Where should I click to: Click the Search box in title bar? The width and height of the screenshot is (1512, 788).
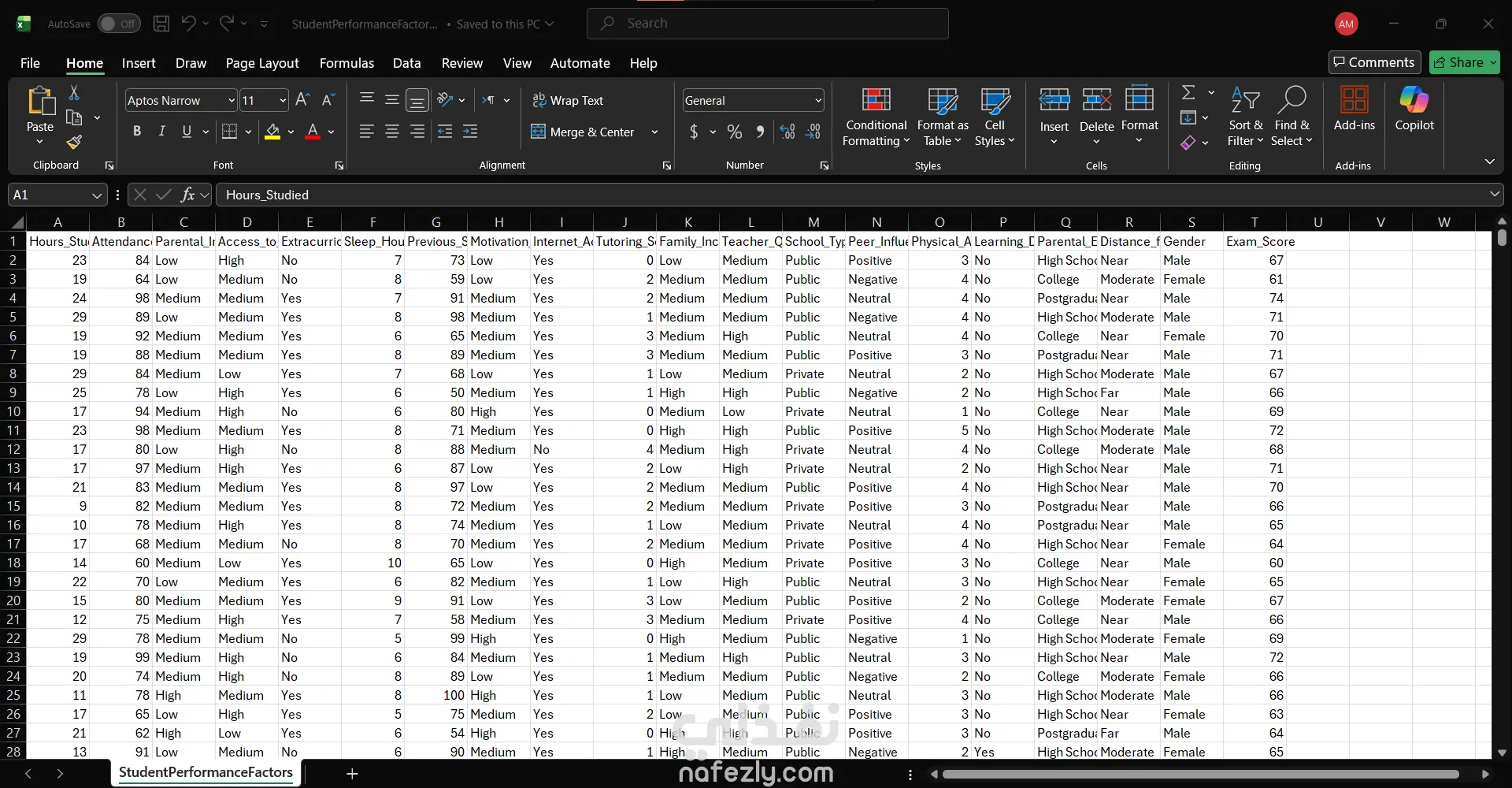767,24
